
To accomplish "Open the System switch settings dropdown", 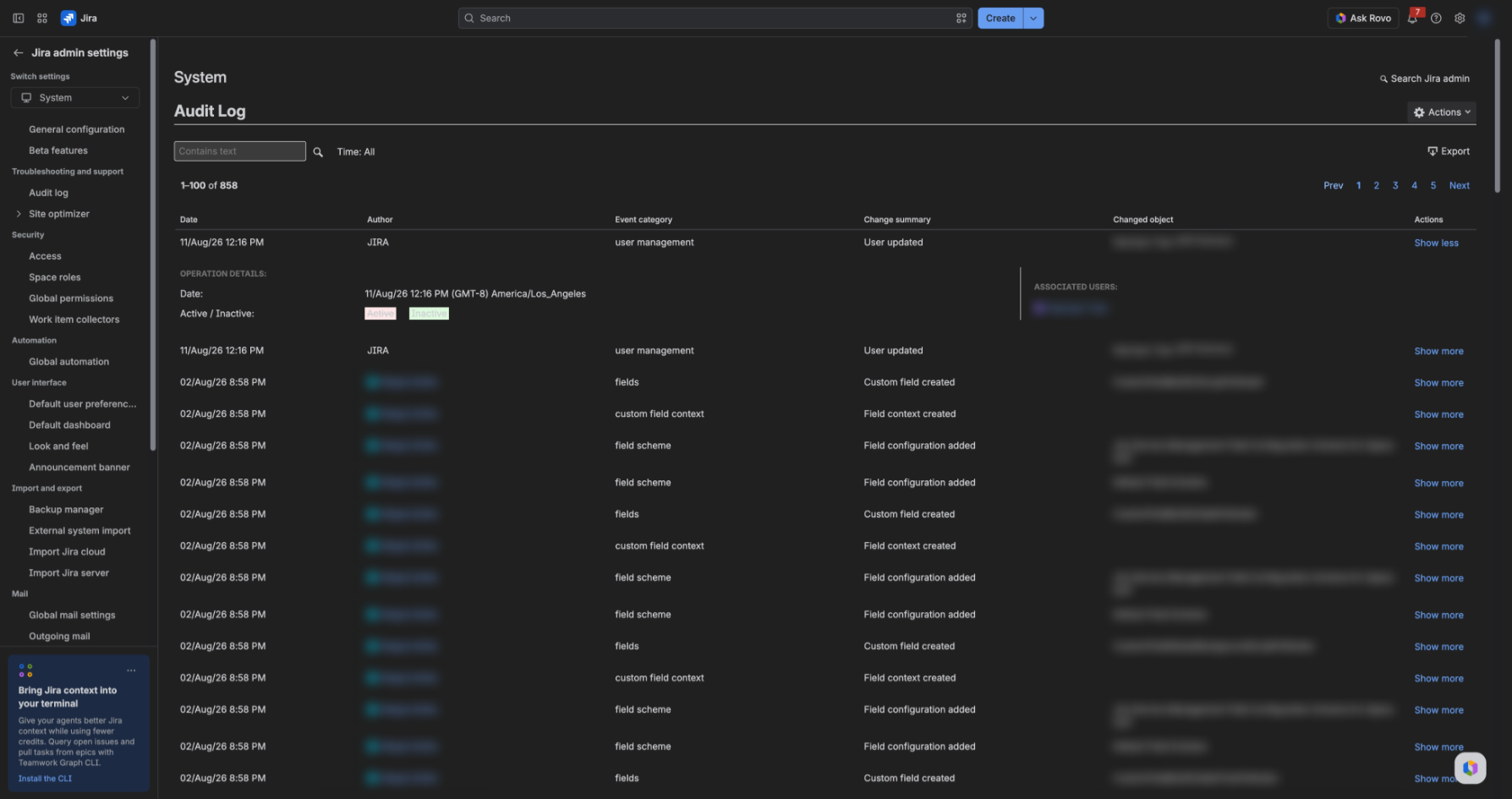I will pos(75,98).
